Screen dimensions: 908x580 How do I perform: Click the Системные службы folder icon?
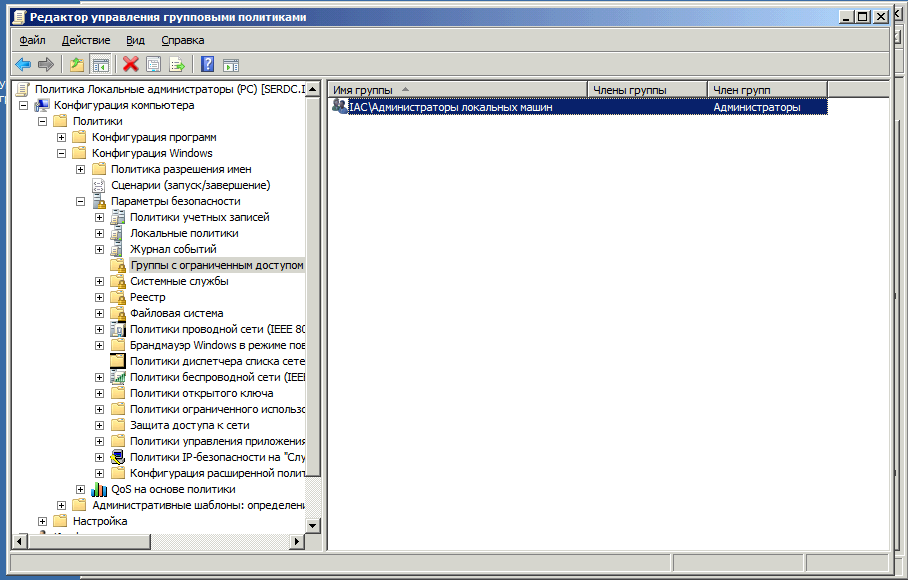118,281
